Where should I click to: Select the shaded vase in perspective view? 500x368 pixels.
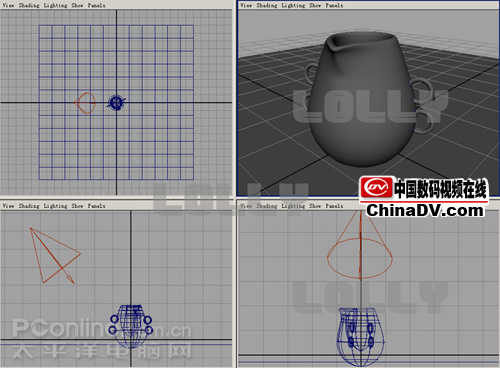point(363,100)
